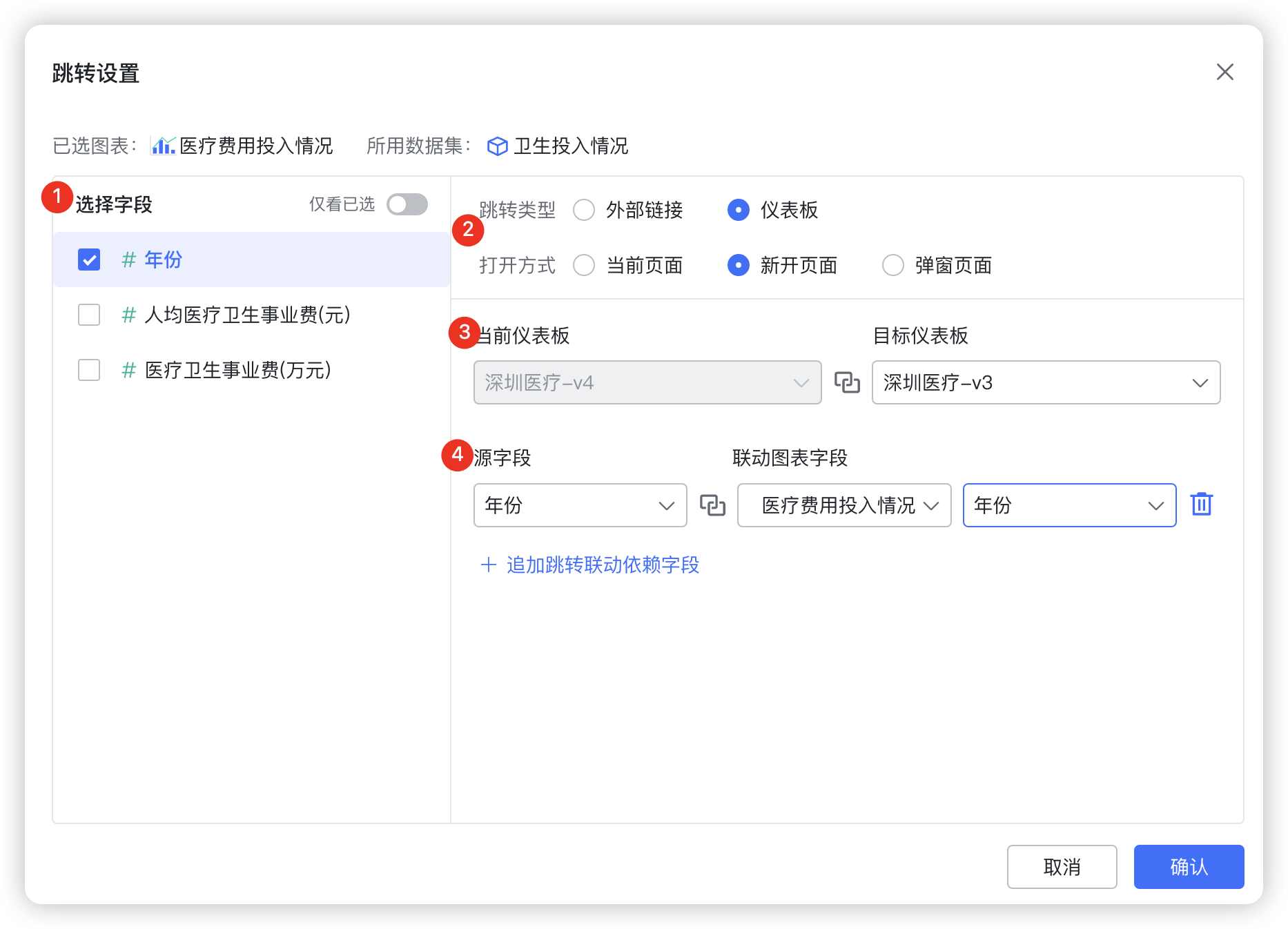
Task: Click the # icon beside 医疗卫生事业费(万元)
Action: 128,370
